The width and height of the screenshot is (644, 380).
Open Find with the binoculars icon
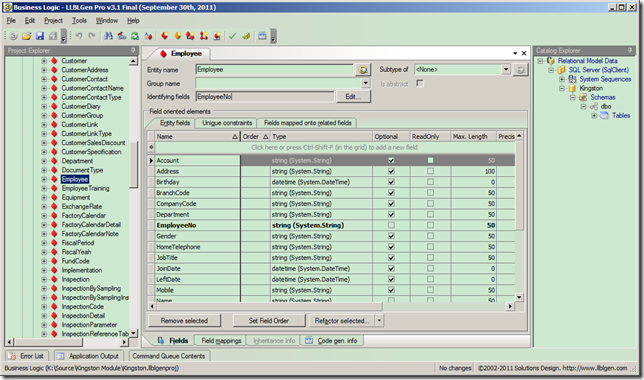(108, 36)
